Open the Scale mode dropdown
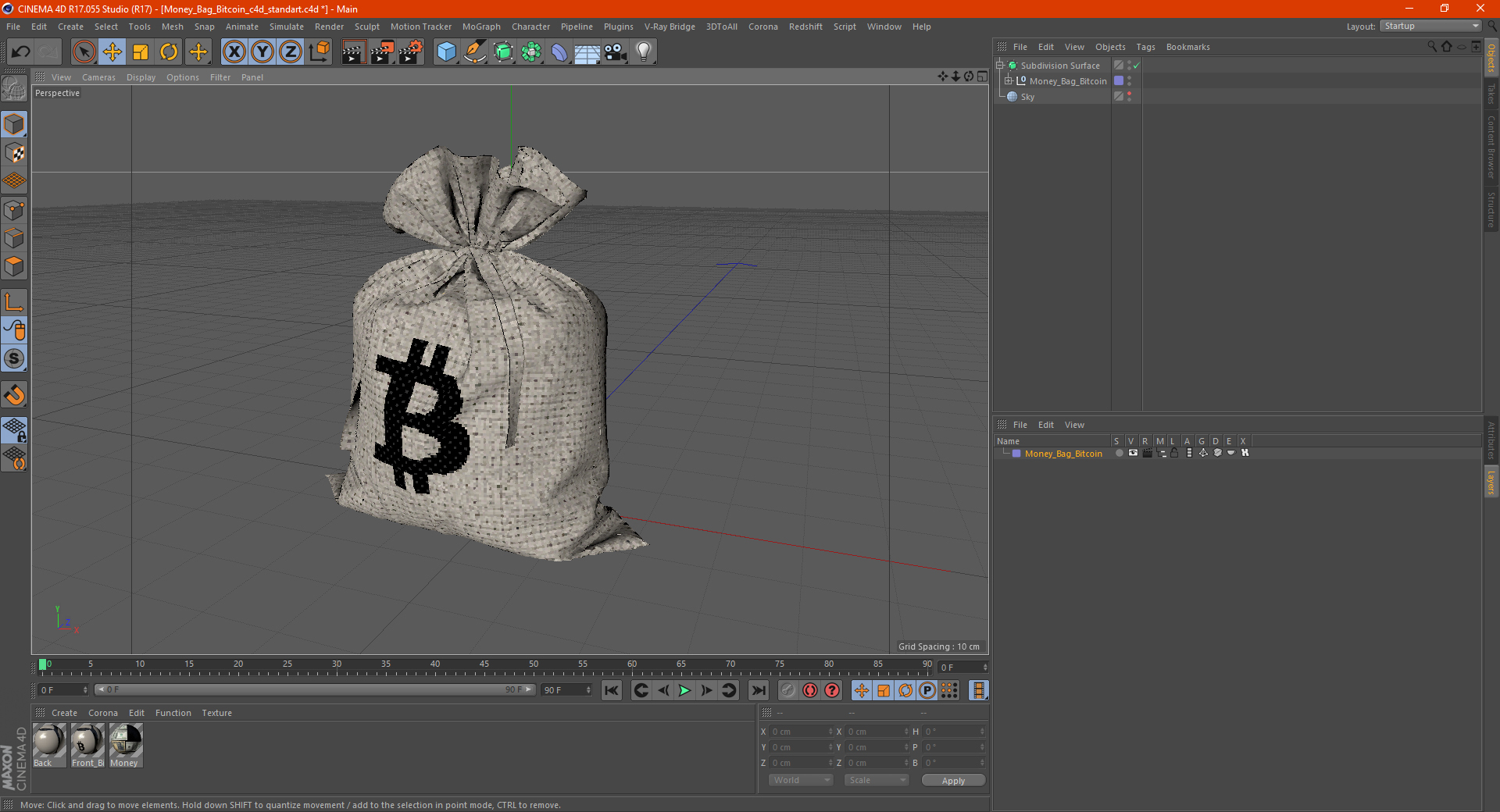 pos(877,780)
